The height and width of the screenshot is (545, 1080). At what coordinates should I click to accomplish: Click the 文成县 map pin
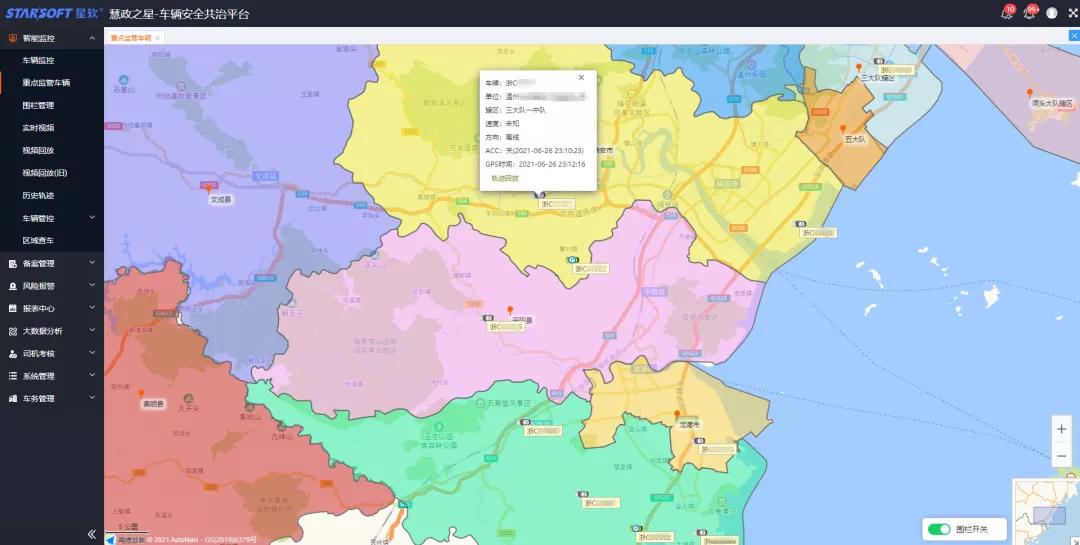pyautogui.click(x=208, y=187)
